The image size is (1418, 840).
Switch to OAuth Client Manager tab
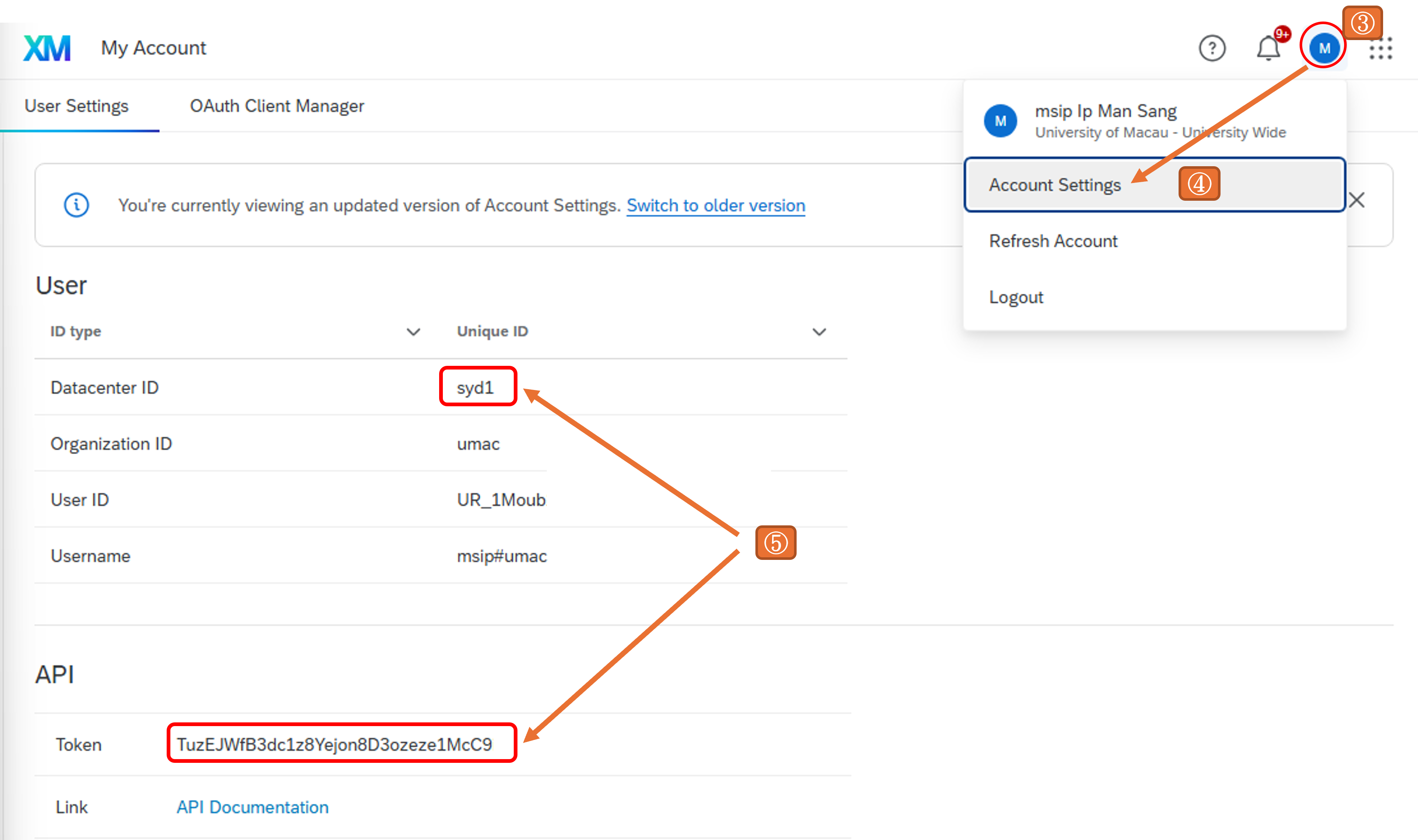click(x=277, y=106)
